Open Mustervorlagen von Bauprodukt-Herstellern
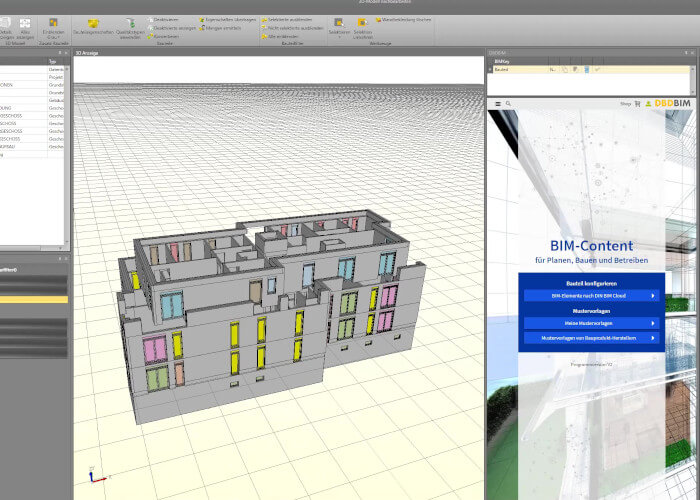The image size is (700, 500). 591,338
